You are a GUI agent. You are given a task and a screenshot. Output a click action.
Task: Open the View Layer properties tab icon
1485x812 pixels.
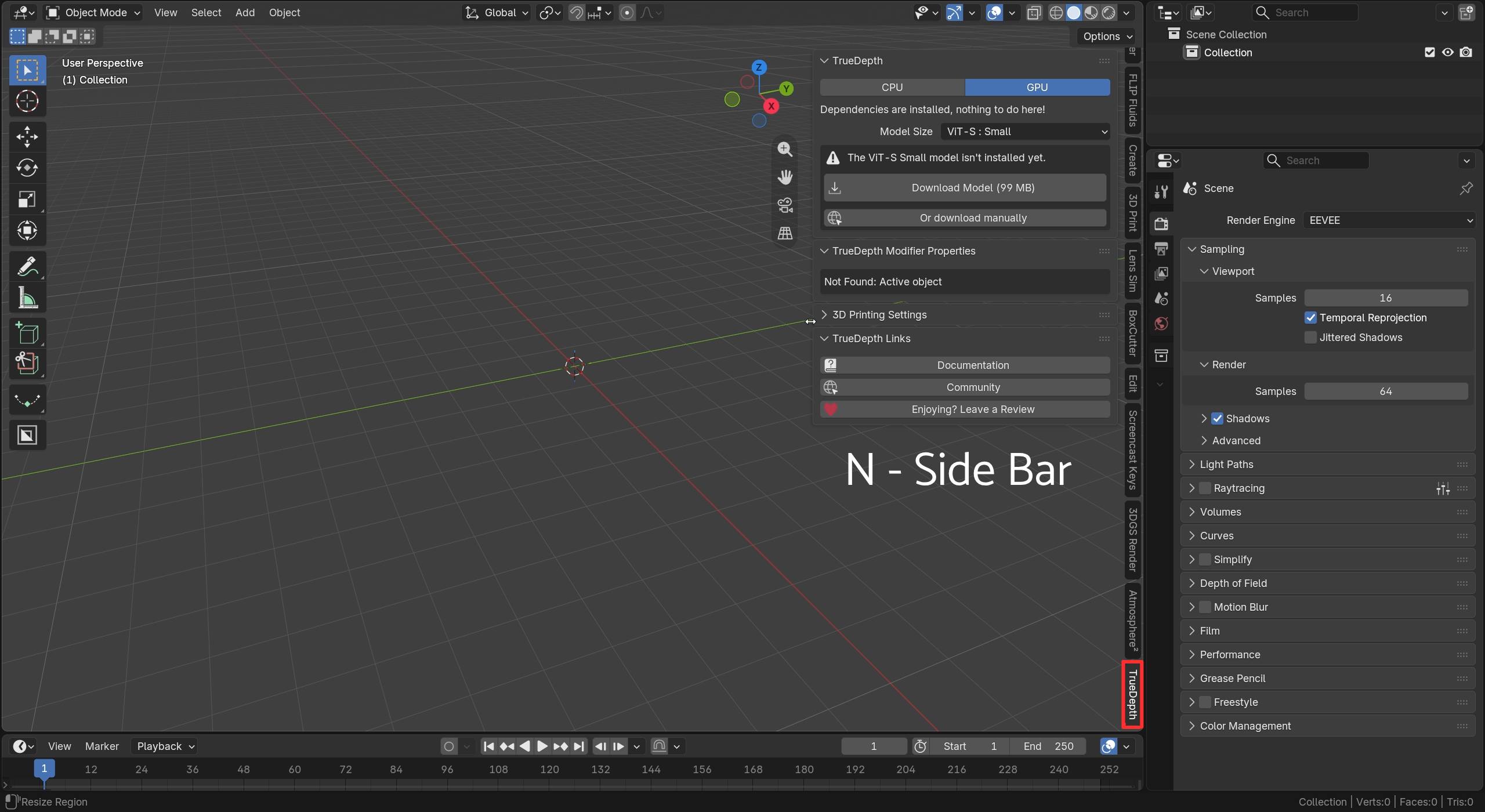[x=1161, y=273]
